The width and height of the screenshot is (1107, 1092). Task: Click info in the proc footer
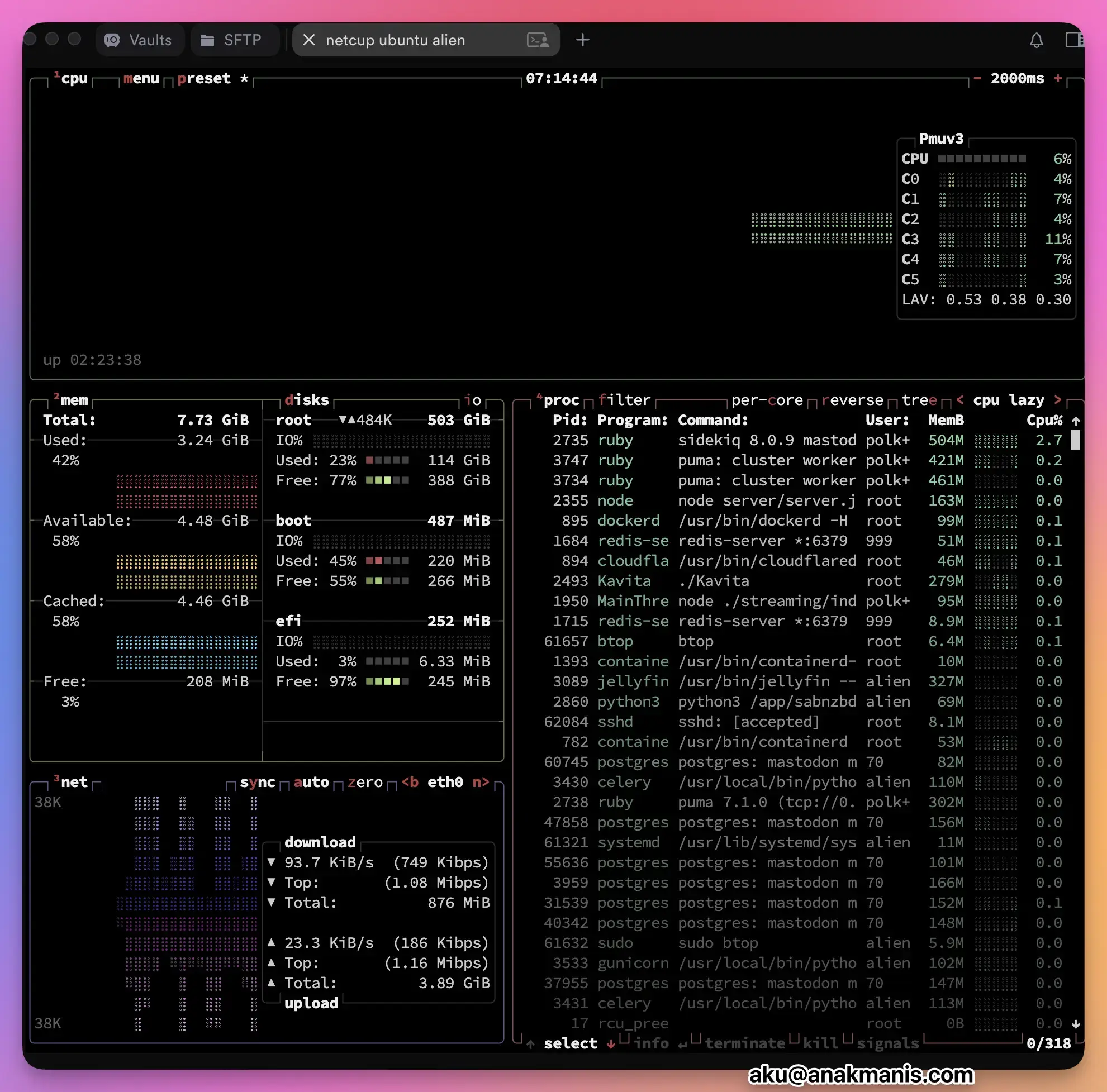[652, 1043]
